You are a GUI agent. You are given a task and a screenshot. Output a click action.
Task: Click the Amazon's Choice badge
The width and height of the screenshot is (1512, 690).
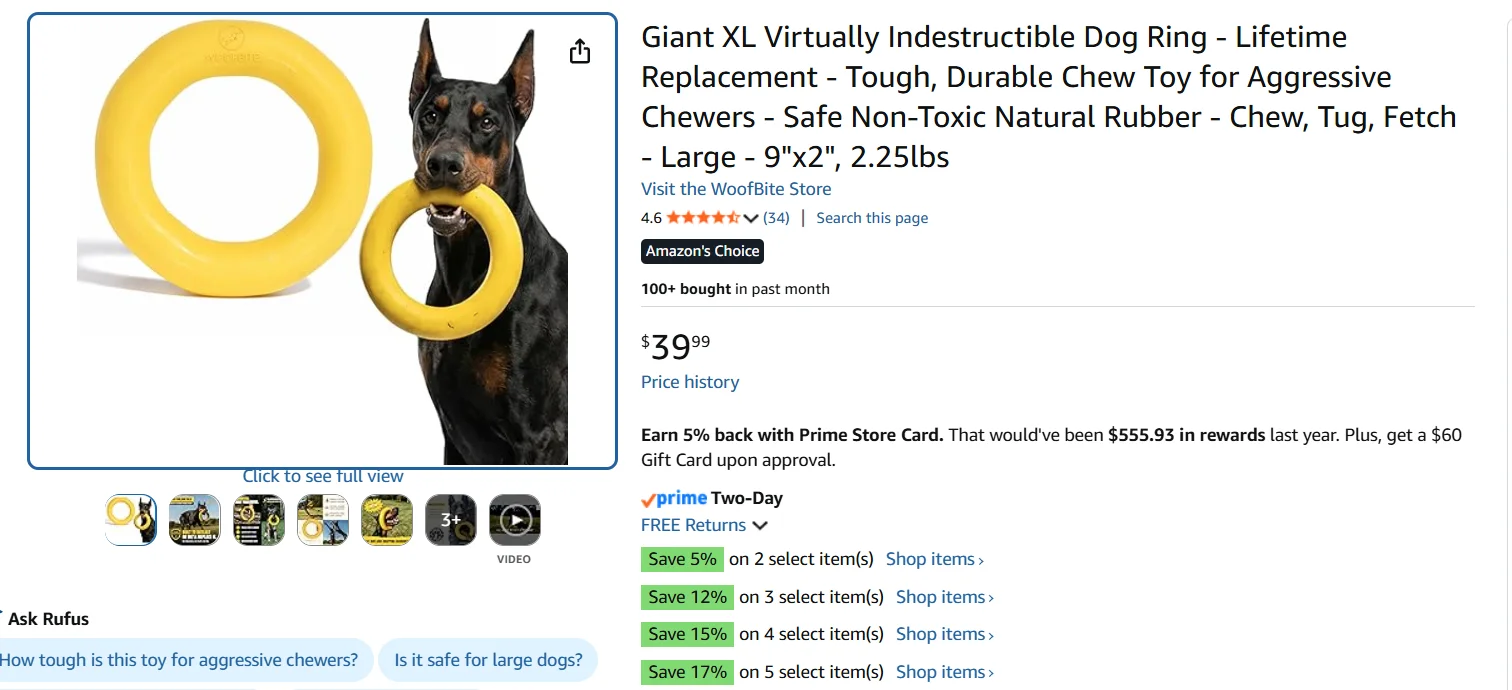702,251
